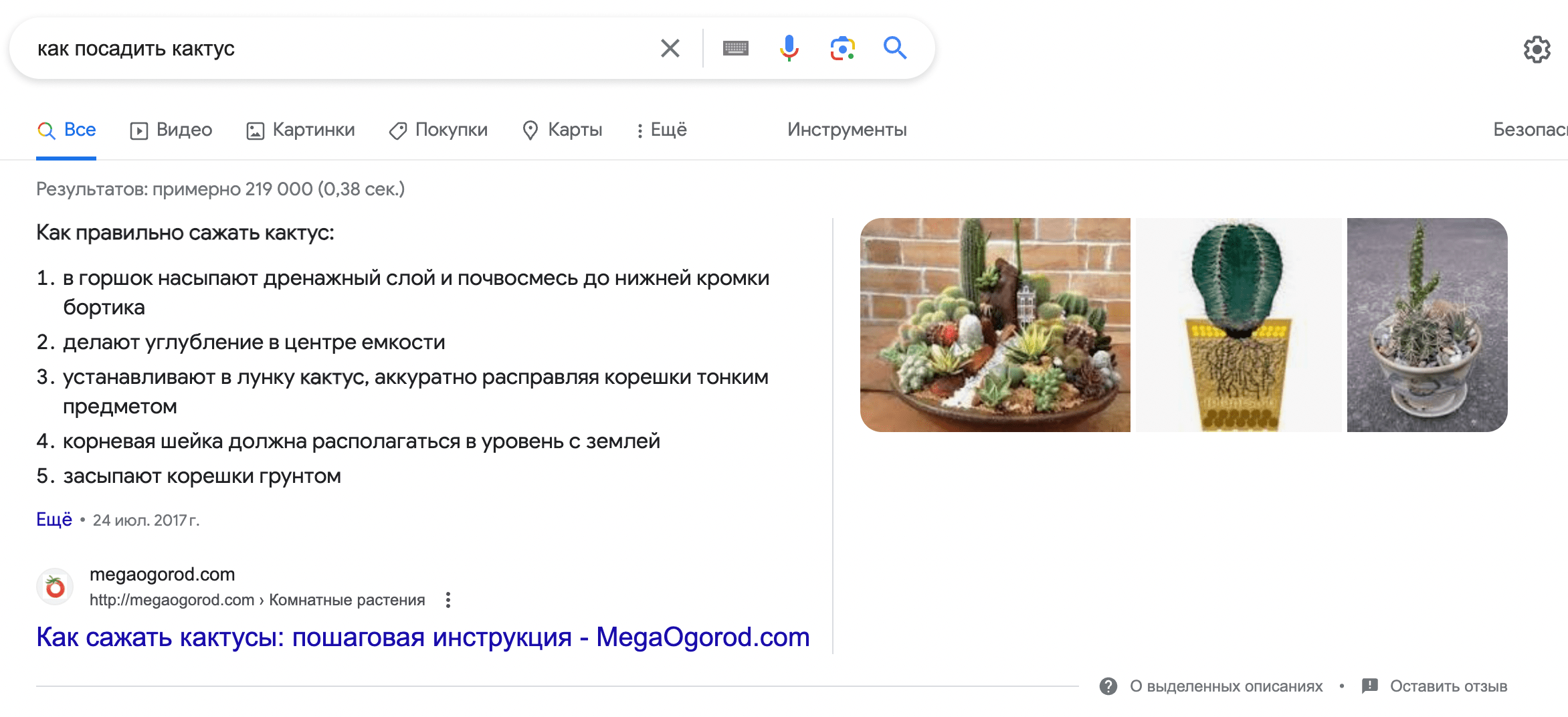Viewport: 1568px width, 717px height.
Task: Open the Карты tab
Action: (563, 130)
